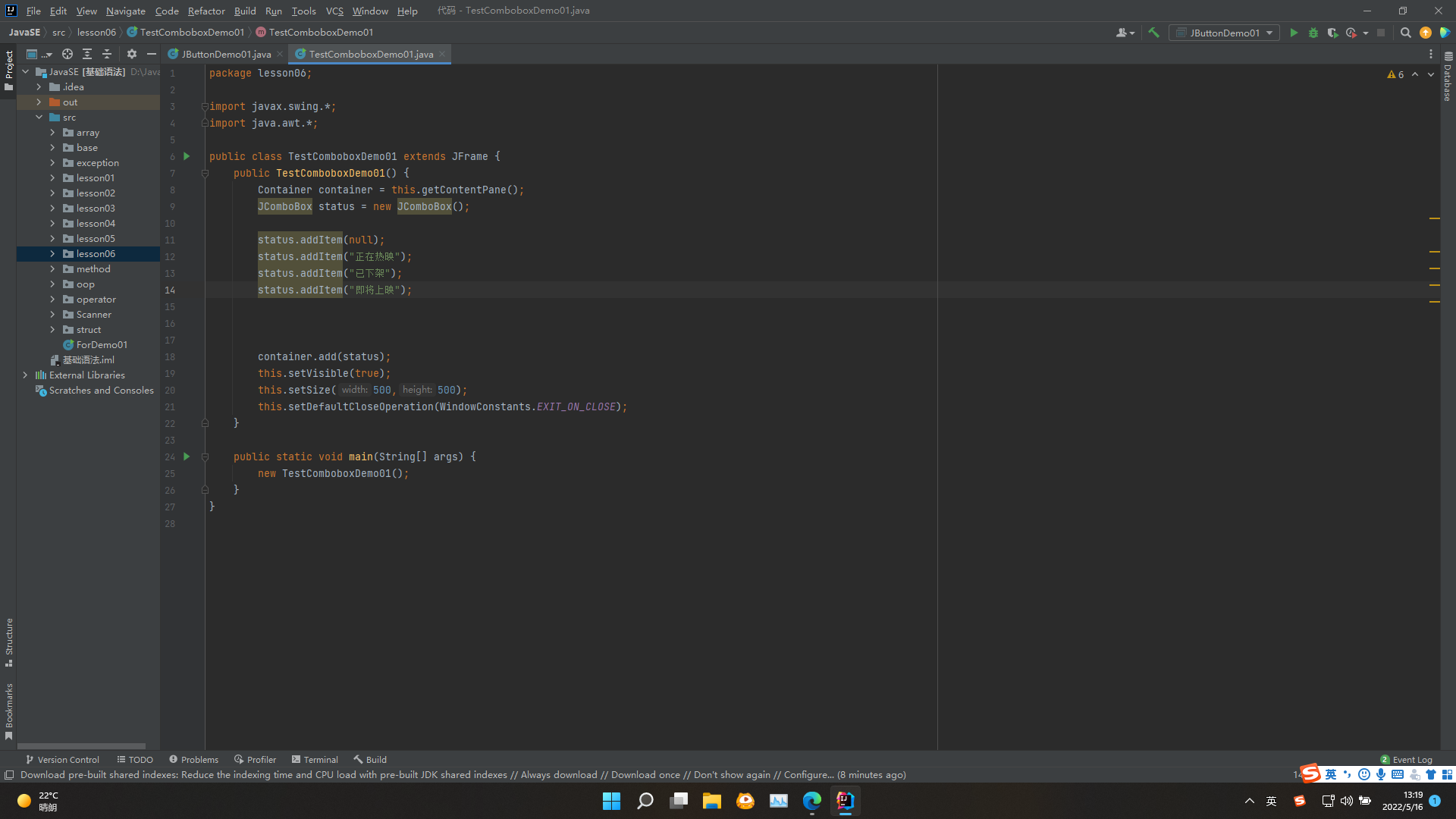Open Microsoft Edge from the taskbar
This screenshot has height=819, width=1456.
coord(811,801)
